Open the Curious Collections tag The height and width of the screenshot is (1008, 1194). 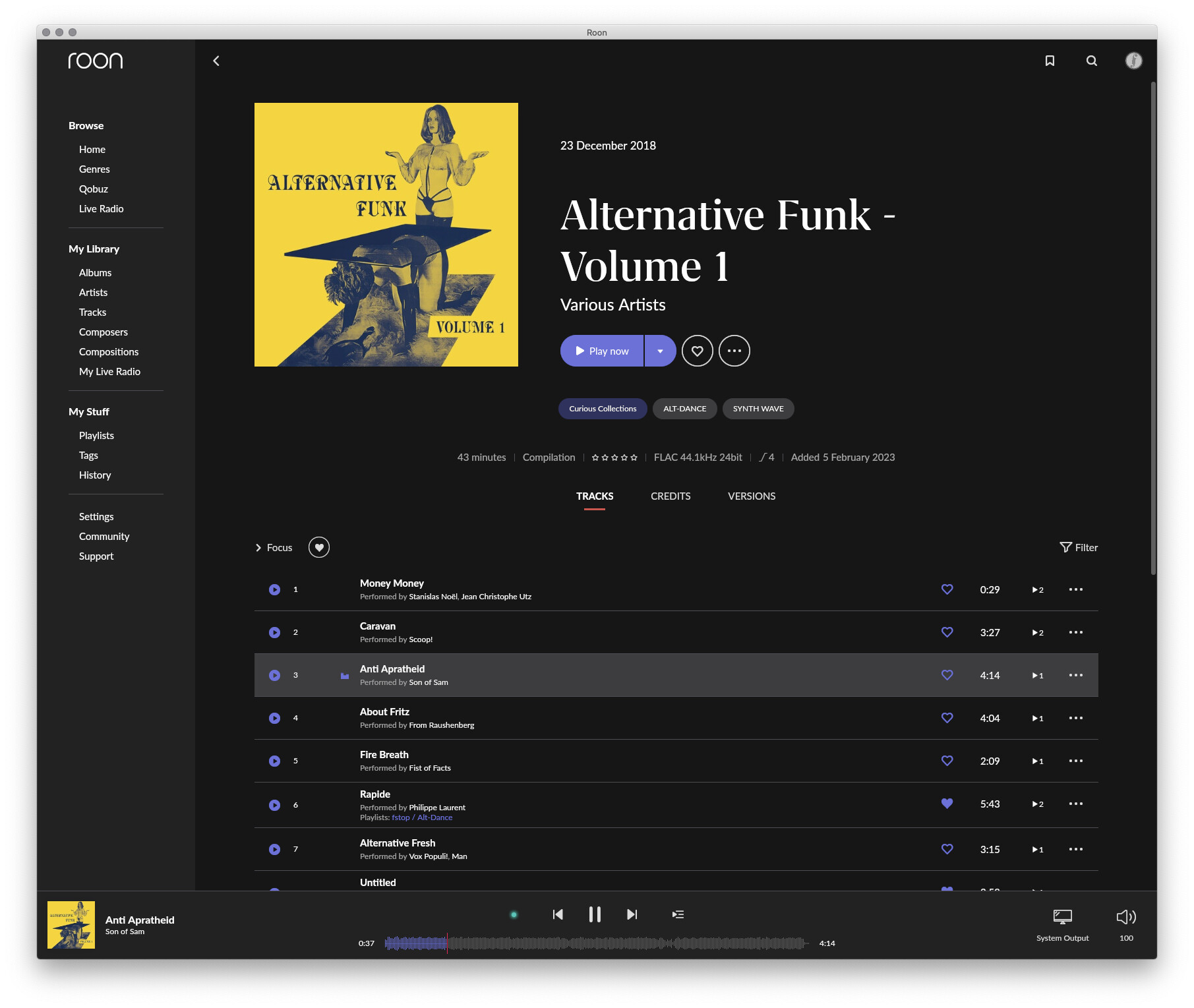tap(603, 409)
